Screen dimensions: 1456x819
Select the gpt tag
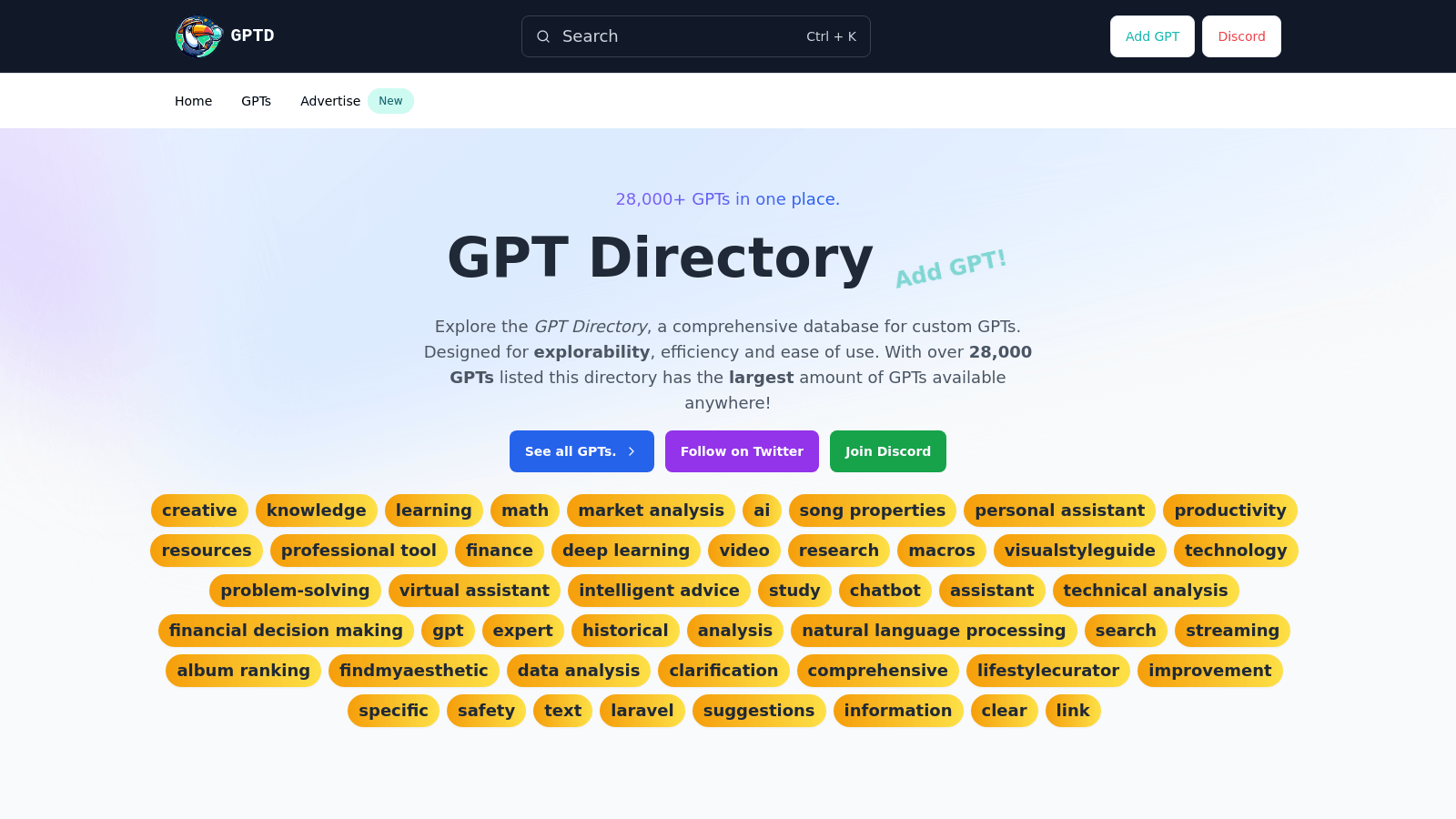[x=448, y=631]
